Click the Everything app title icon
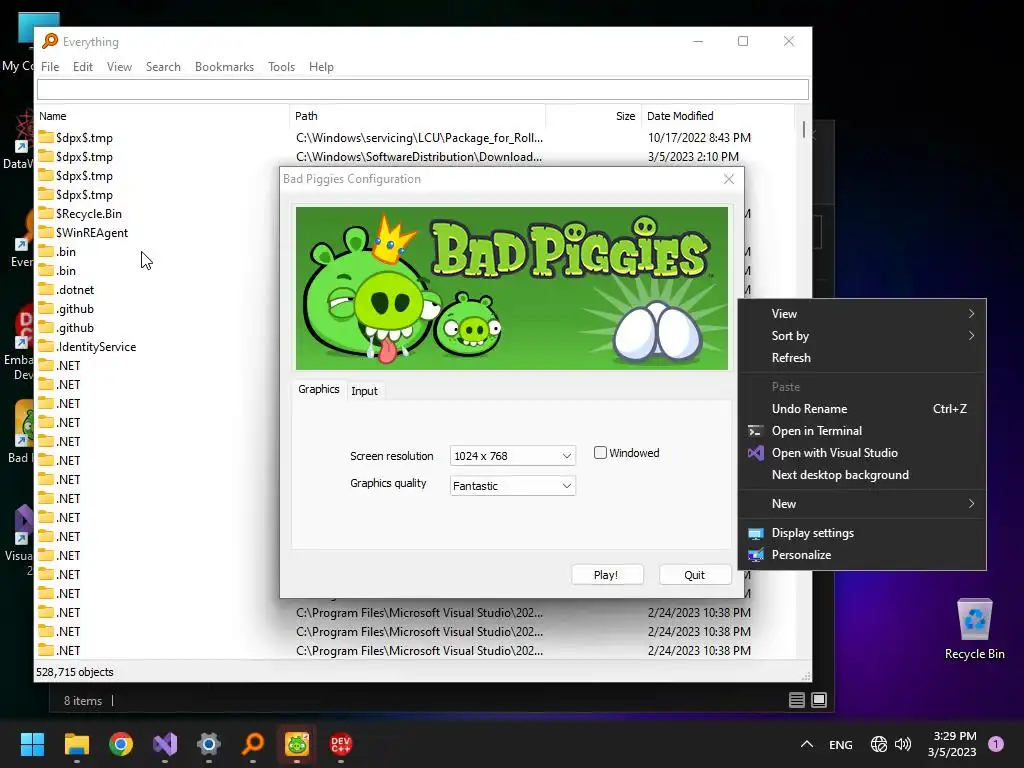Viewport: 1024px width, 768px height. click(50, 41)
